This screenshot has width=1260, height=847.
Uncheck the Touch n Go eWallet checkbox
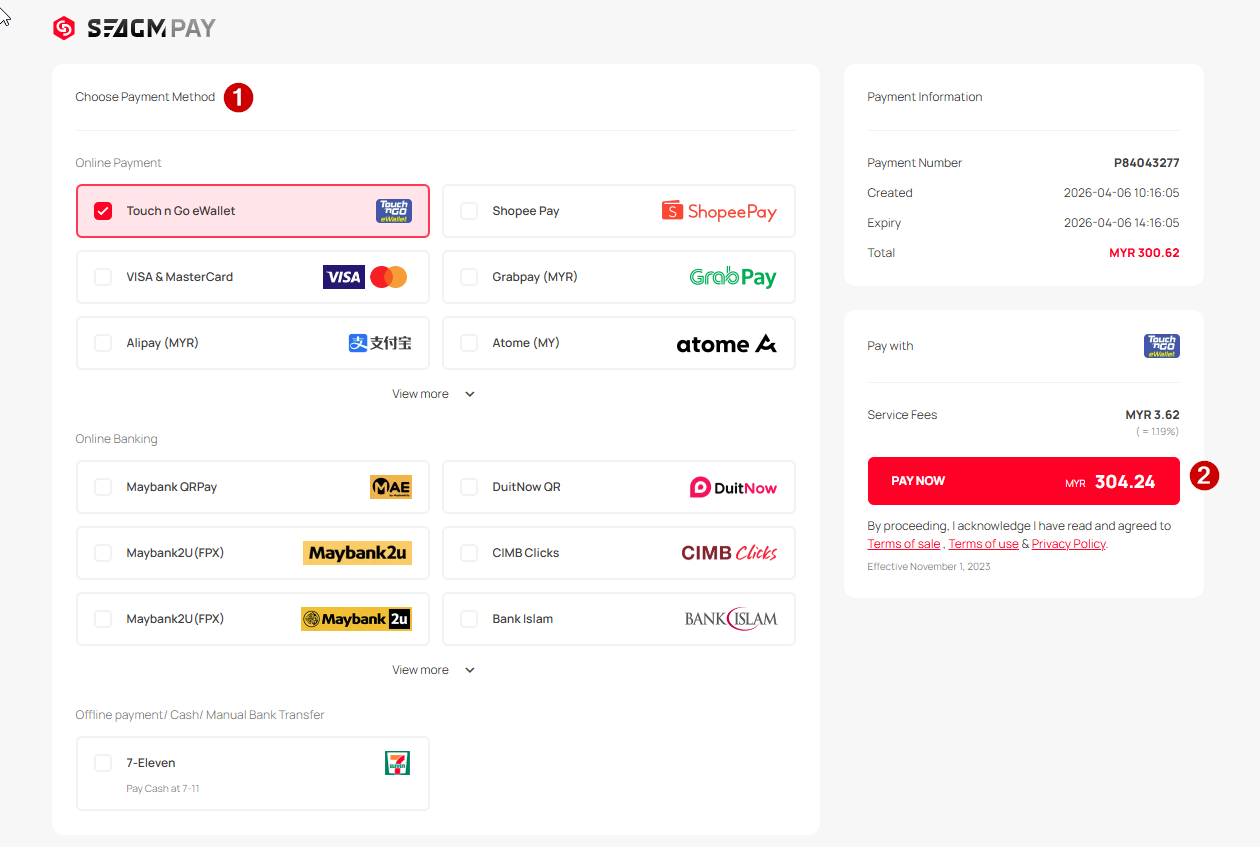pos(103,211)
